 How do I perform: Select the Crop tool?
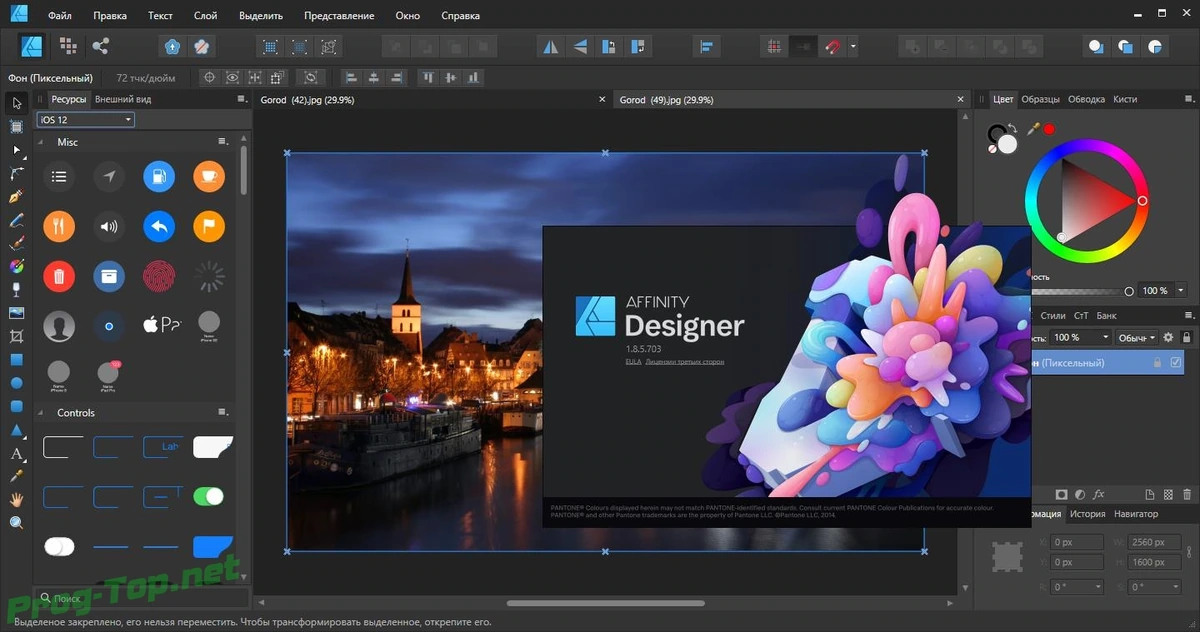click(x=17, y=336)
